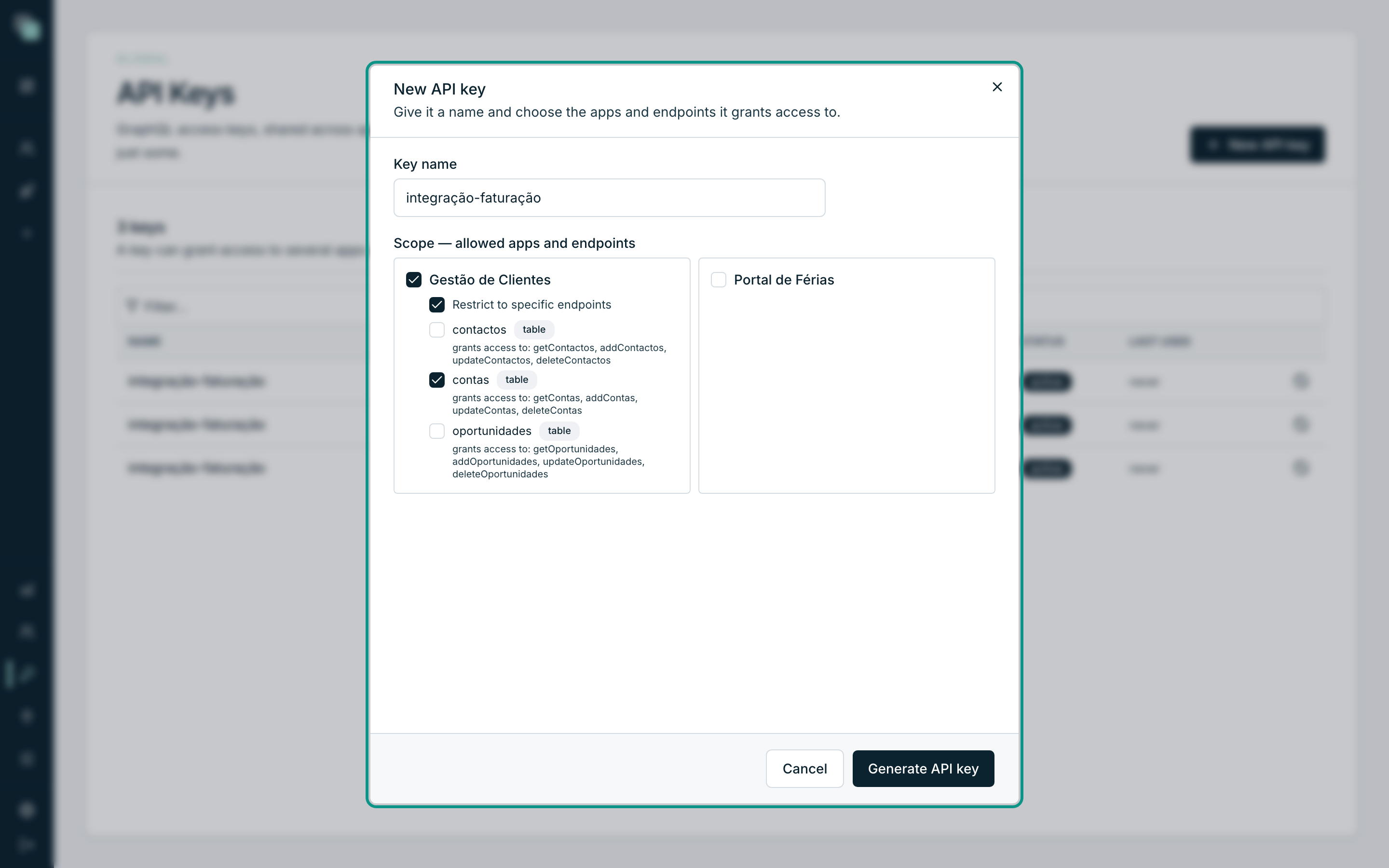Click the Portal de Férias label
Viewport: 1389px width, 868px height.
click(x=783, y=280)
